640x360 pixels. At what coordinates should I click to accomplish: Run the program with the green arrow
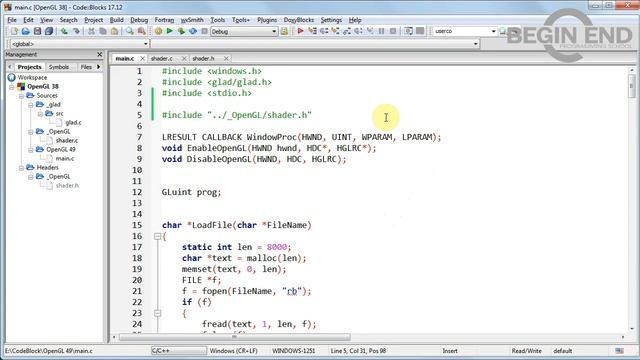170,31
